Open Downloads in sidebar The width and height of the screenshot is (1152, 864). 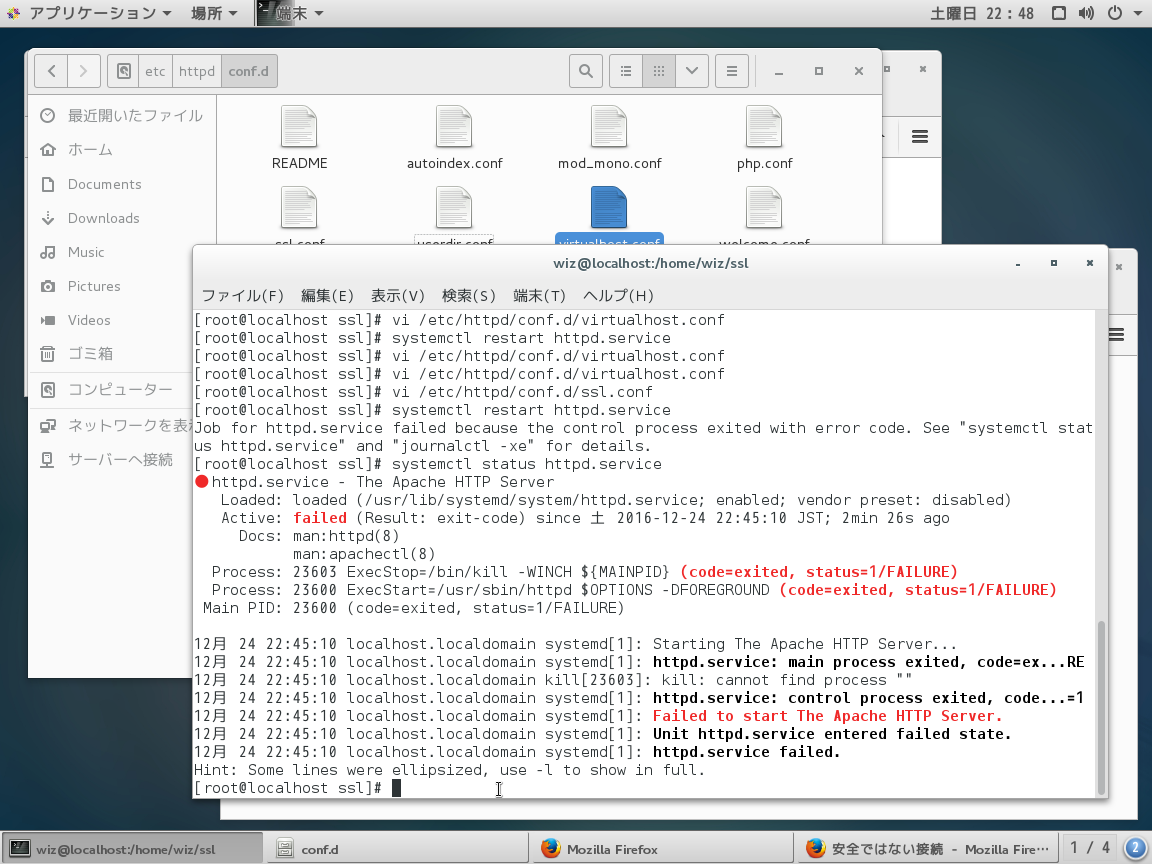point(122,218)
